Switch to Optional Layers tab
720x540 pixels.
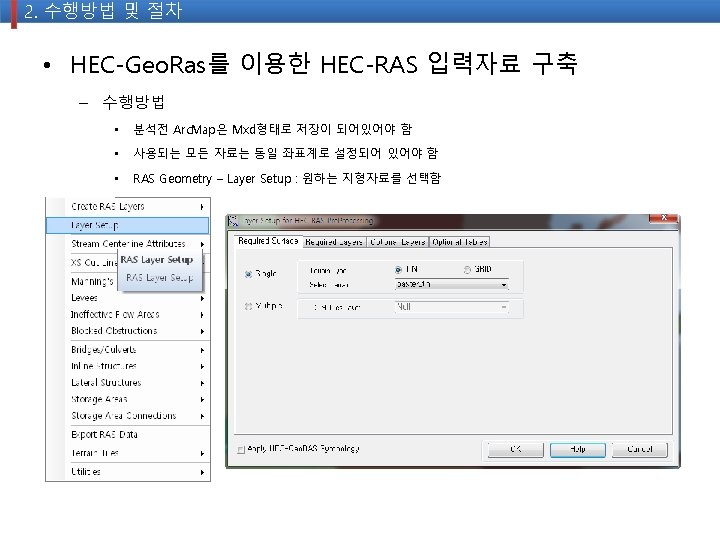398,242
